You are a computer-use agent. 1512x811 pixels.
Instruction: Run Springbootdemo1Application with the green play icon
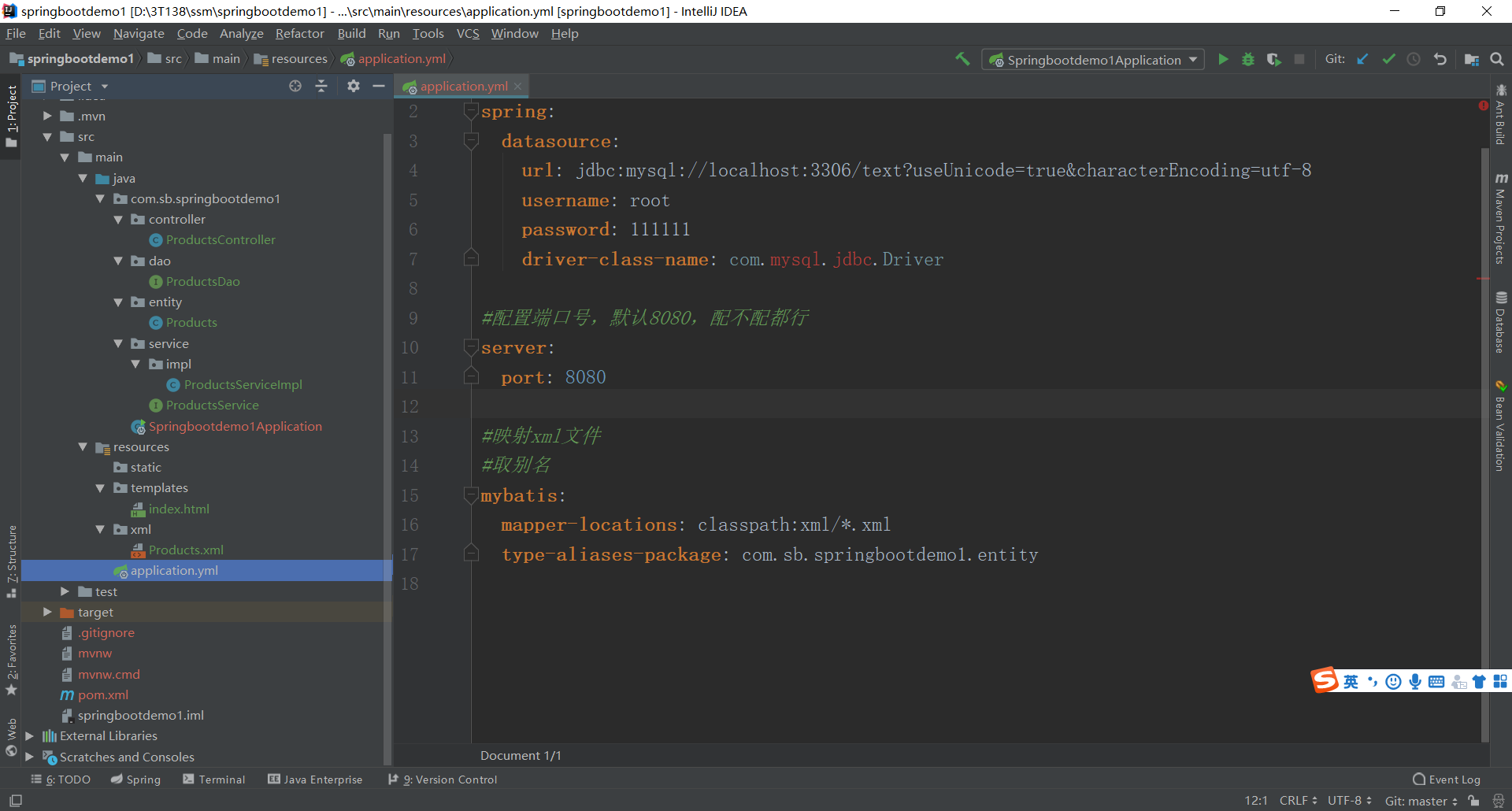1223,59
